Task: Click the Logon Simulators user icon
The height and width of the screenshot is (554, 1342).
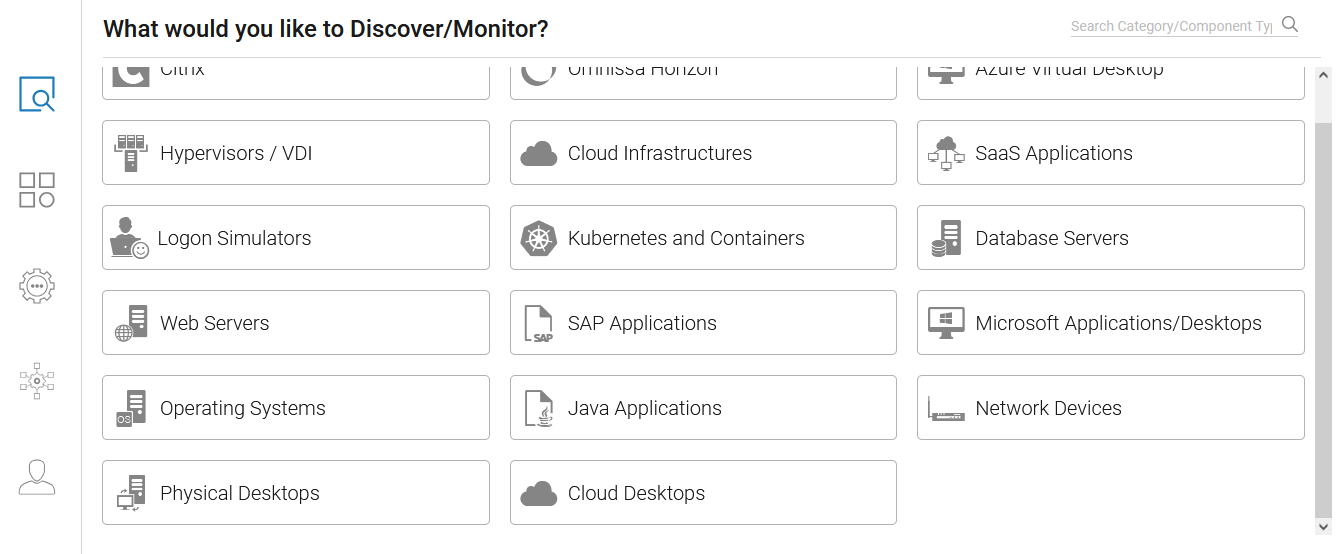Action: tap(130, 238)
